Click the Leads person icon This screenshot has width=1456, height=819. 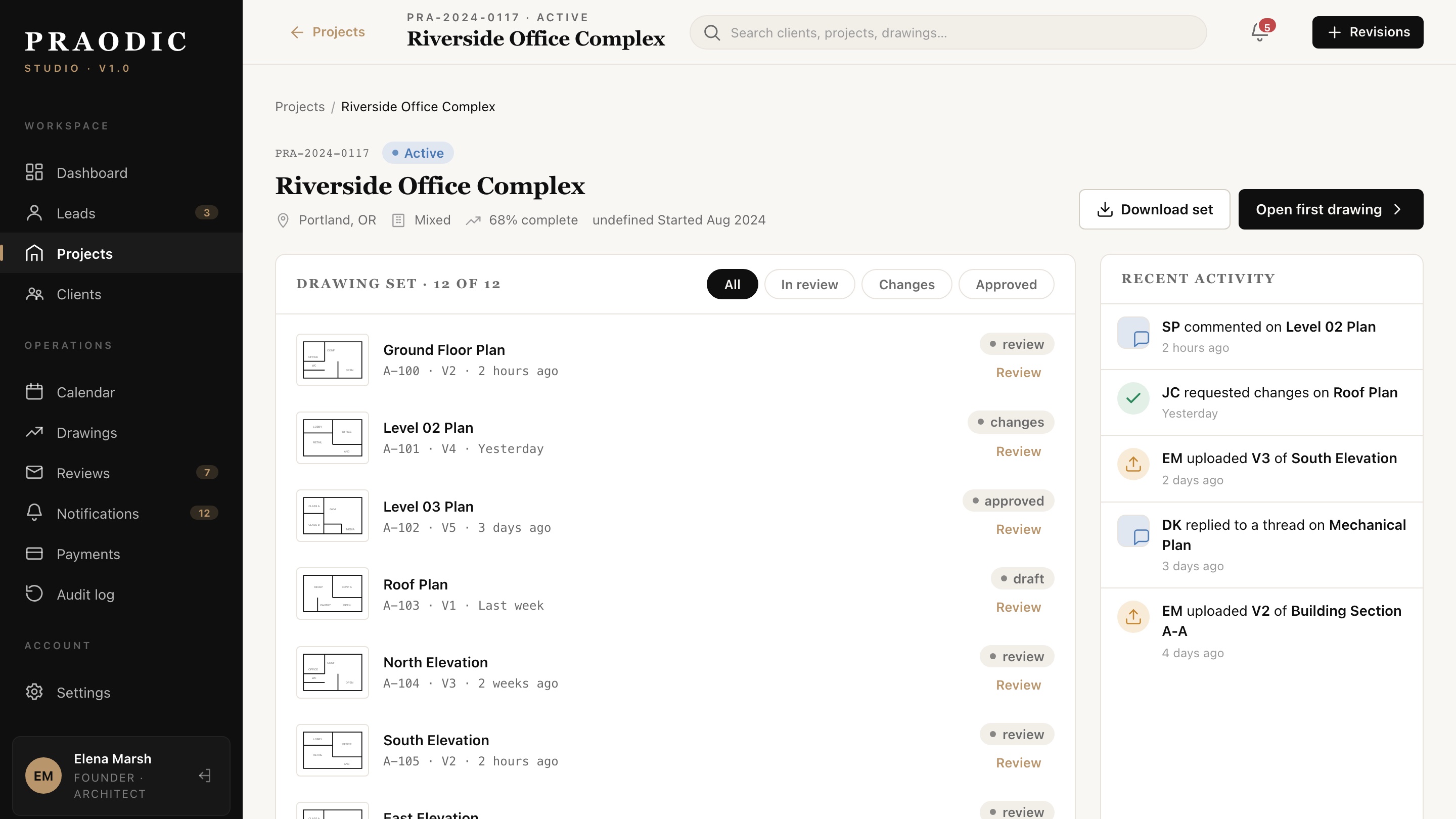[x=34, y=213]
